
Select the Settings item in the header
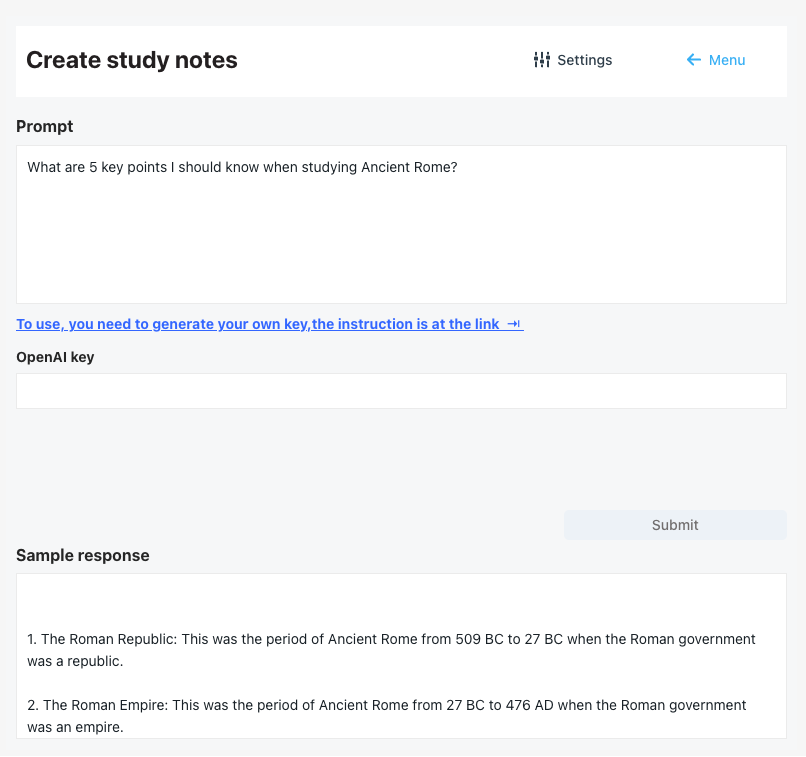pos(585,60)
